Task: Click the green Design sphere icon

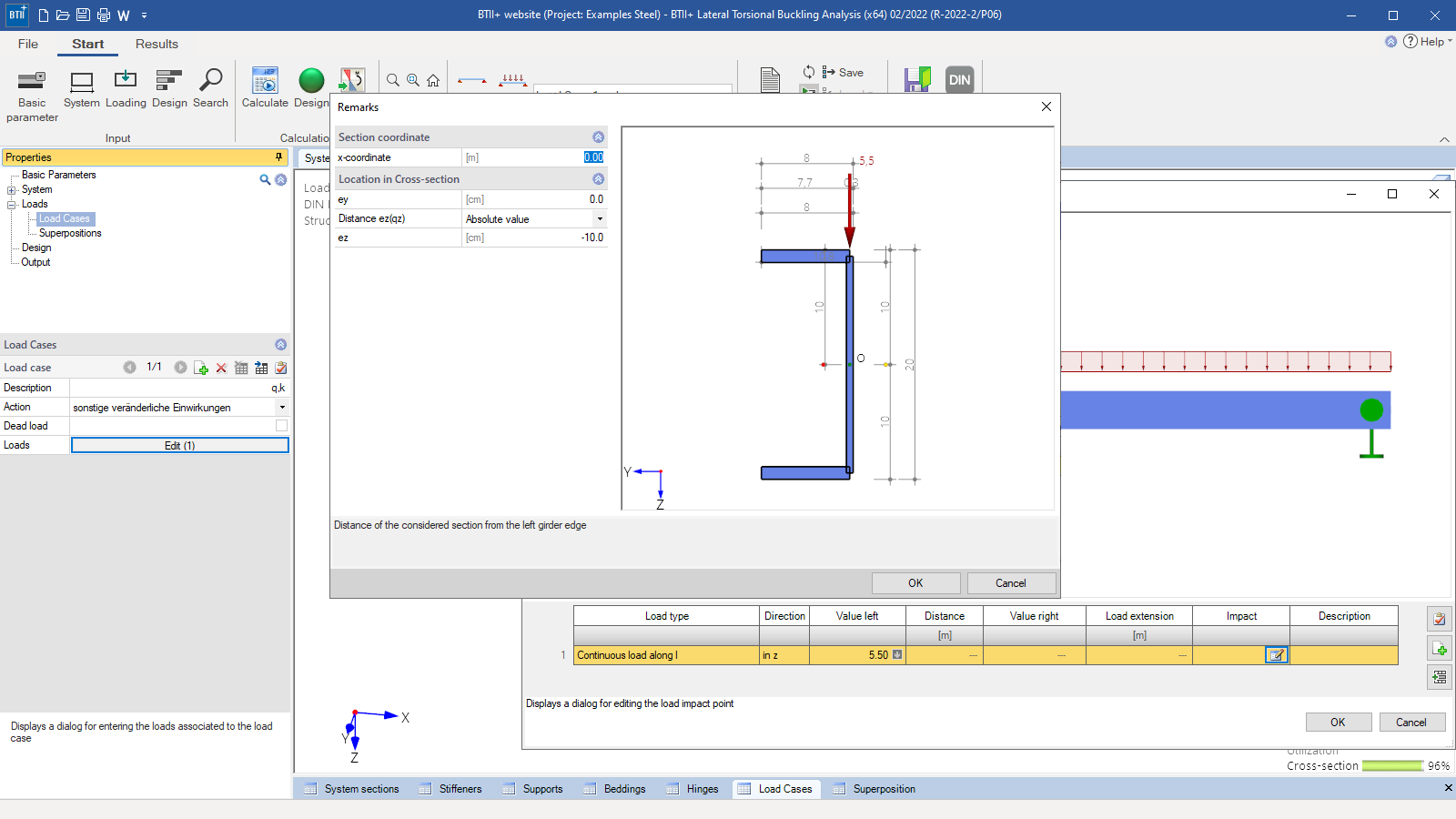Action: click(x=311, y=81)
